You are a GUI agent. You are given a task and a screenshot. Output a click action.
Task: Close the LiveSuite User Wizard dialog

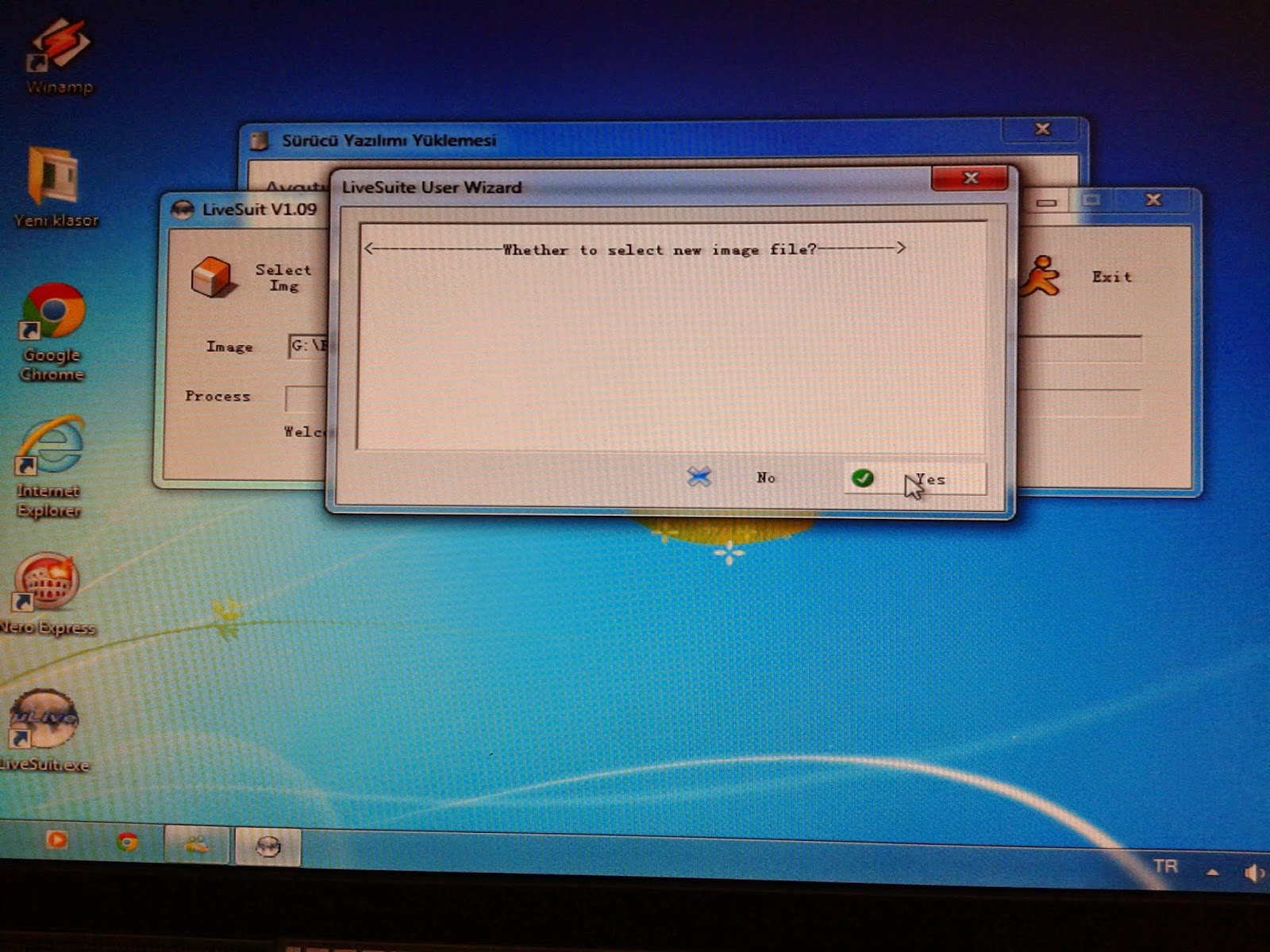[x=970, y=178]
